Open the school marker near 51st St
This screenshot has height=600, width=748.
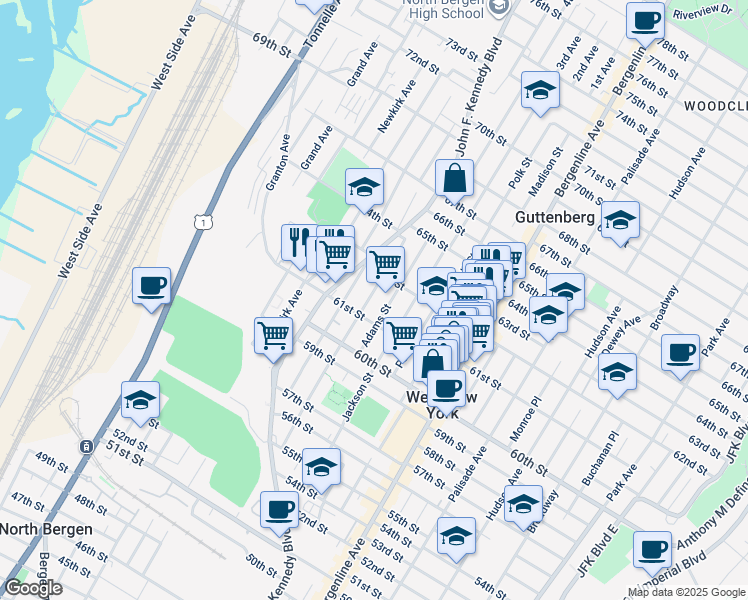click(x=140, y=401)
